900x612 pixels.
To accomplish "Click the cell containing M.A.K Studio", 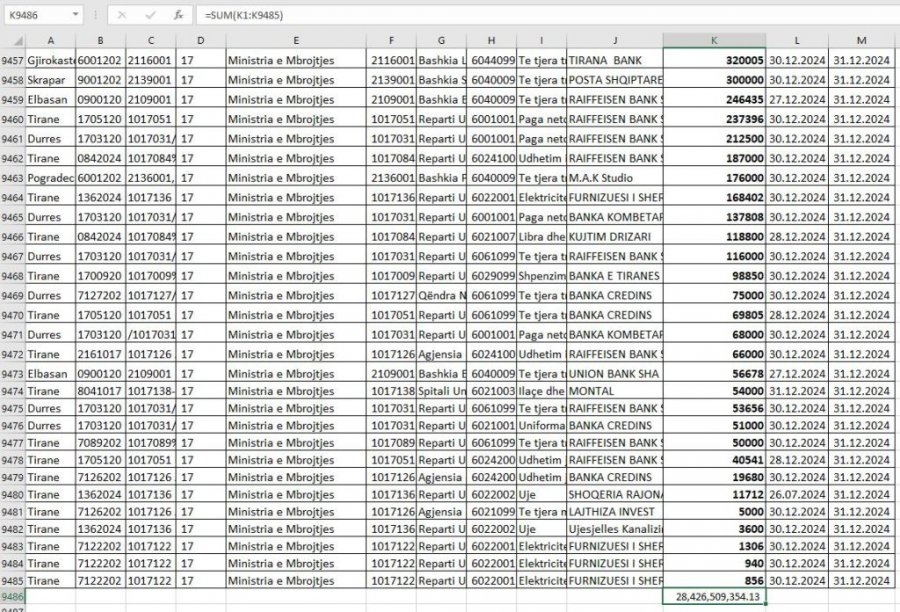I will click(614, 178).
